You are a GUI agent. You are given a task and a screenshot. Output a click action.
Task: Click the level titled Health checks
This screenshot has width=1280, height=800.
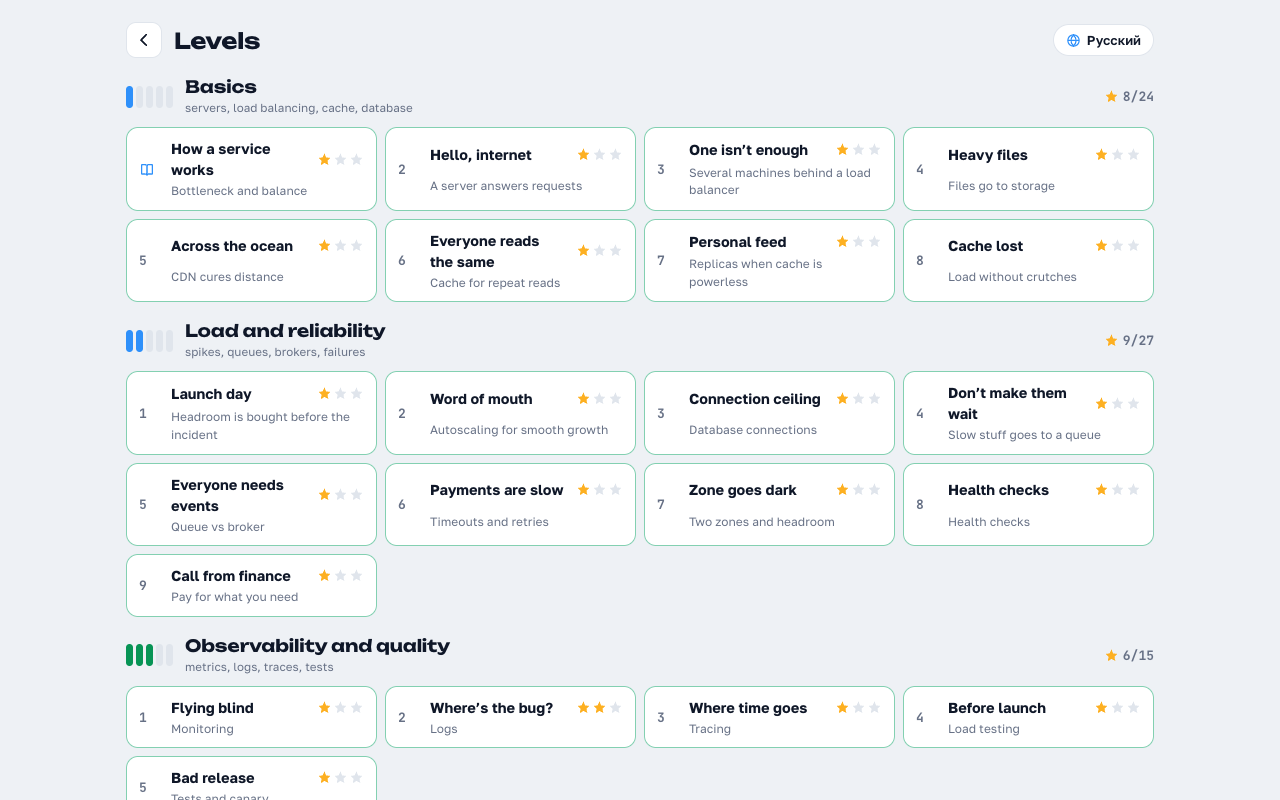pos(998,490)
